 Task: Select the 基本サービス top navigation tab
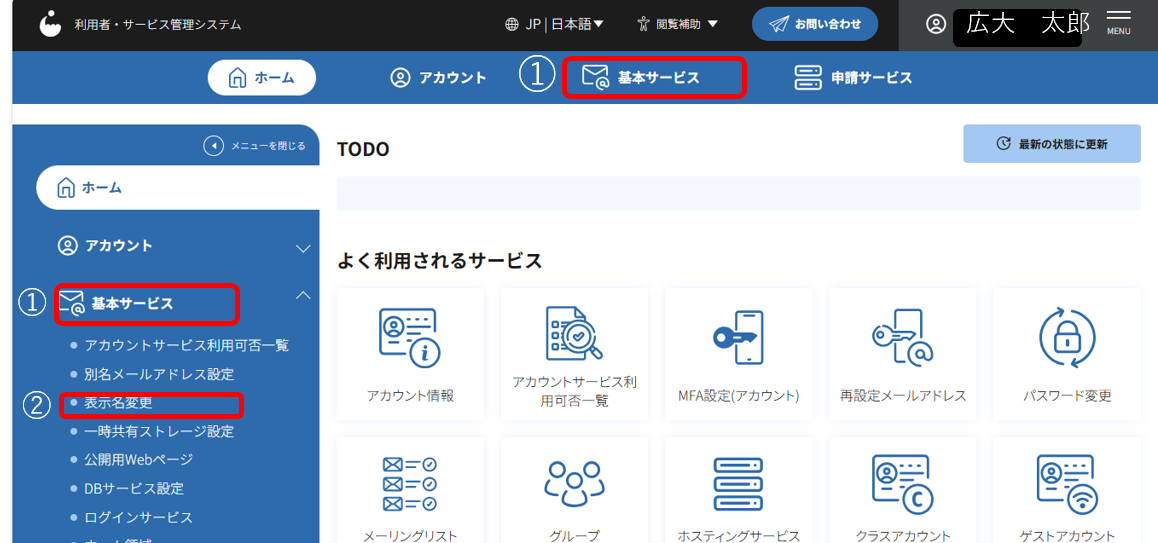[654, 77]
